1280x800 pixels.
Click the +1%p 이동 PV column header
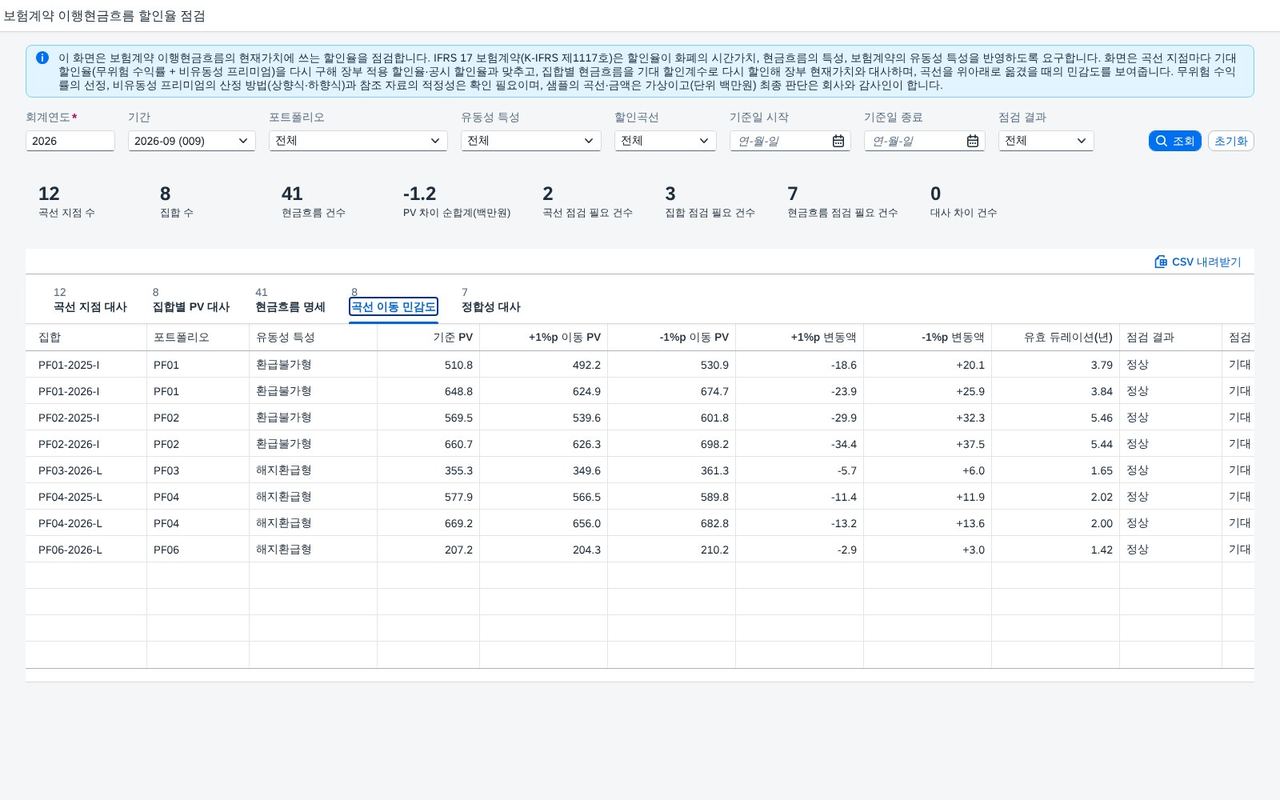(x=543, y=338)
